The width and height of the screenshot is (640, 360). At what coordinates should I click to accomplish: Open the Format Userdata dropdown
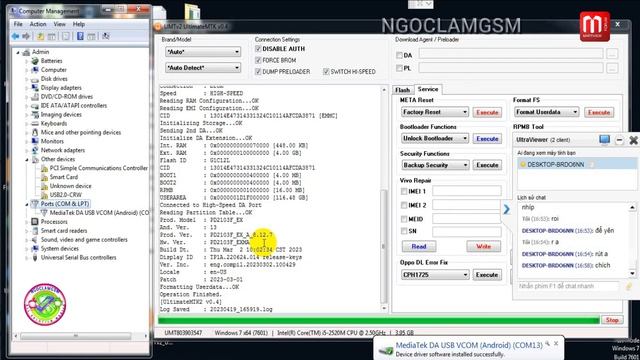coord(547,112)
